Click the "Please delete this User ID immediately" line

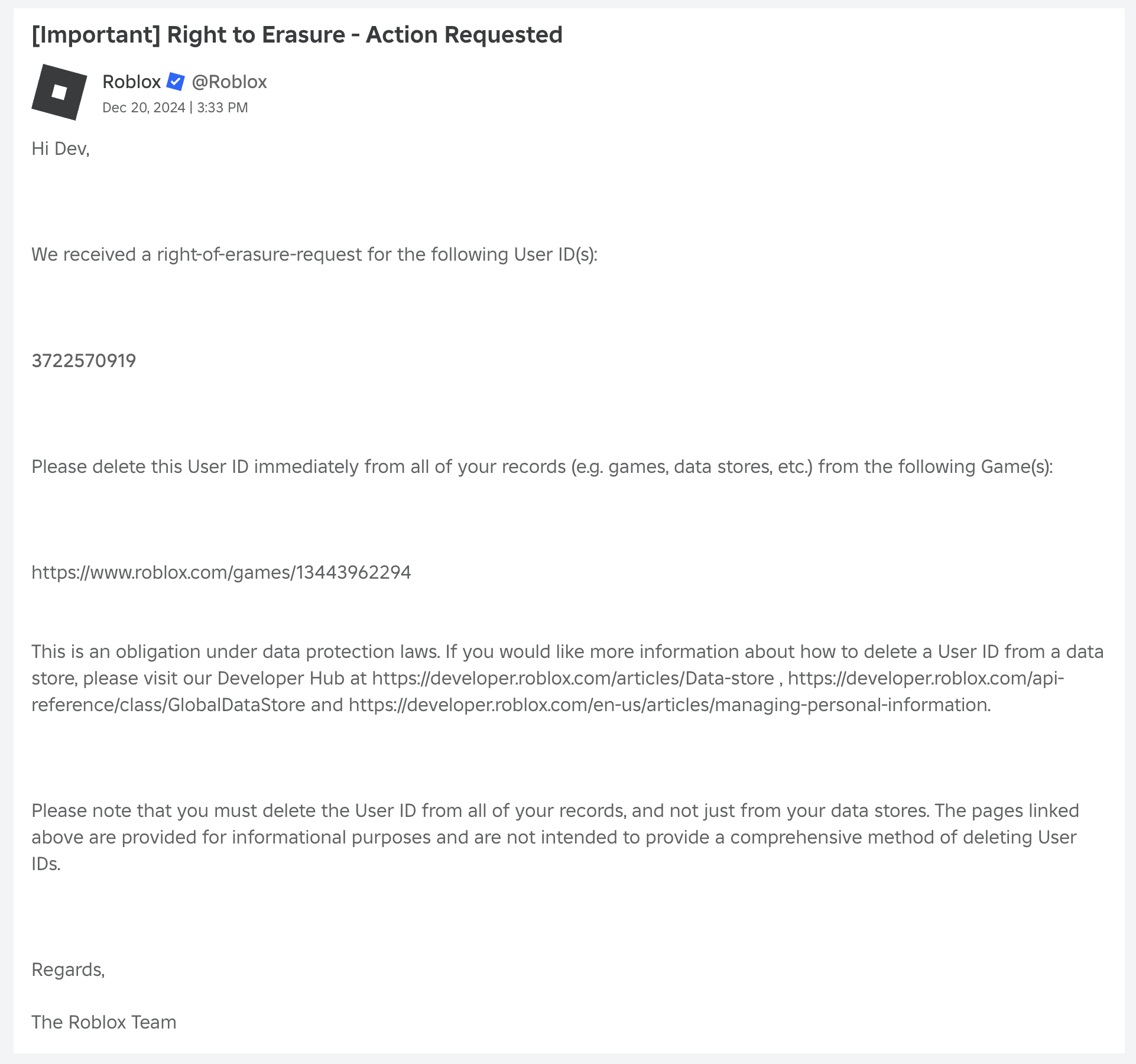(x=542, y=466)
